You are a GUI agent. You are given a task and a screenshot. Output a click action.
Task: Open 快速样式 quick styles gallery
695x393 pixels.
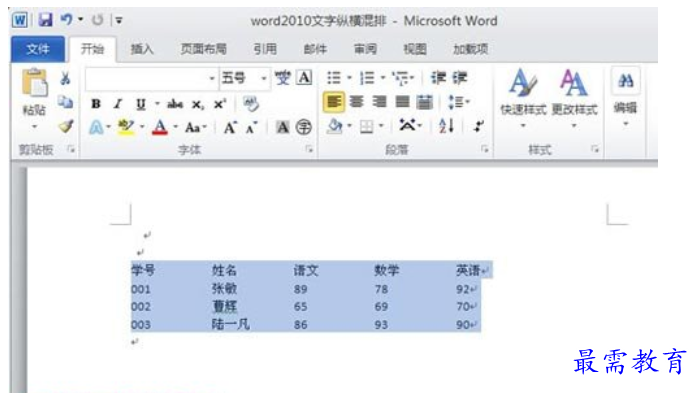coord(523,98)
